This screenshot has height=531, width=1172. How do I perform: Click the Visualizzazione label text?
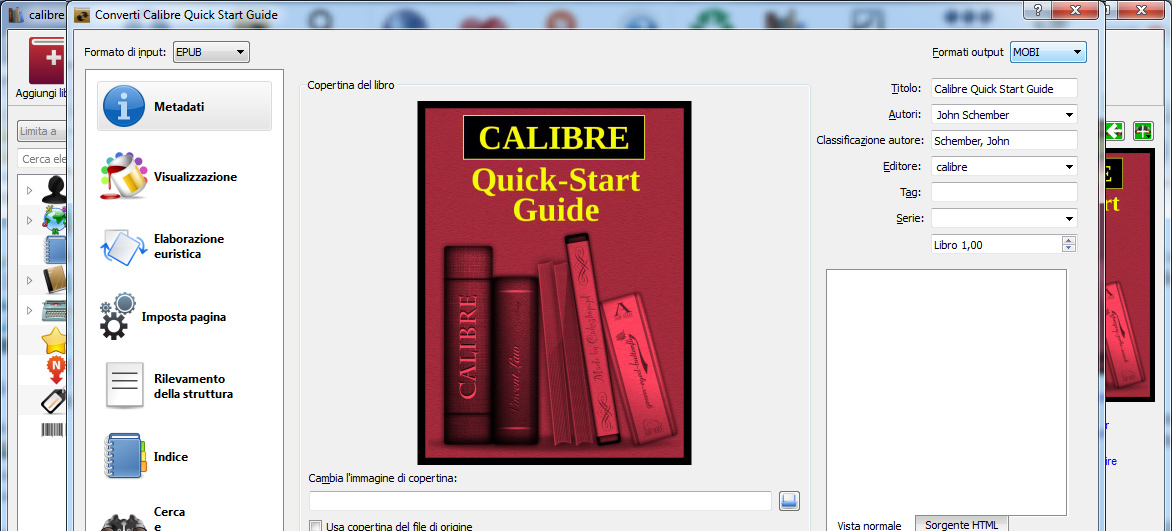click(x=196, y=177)
